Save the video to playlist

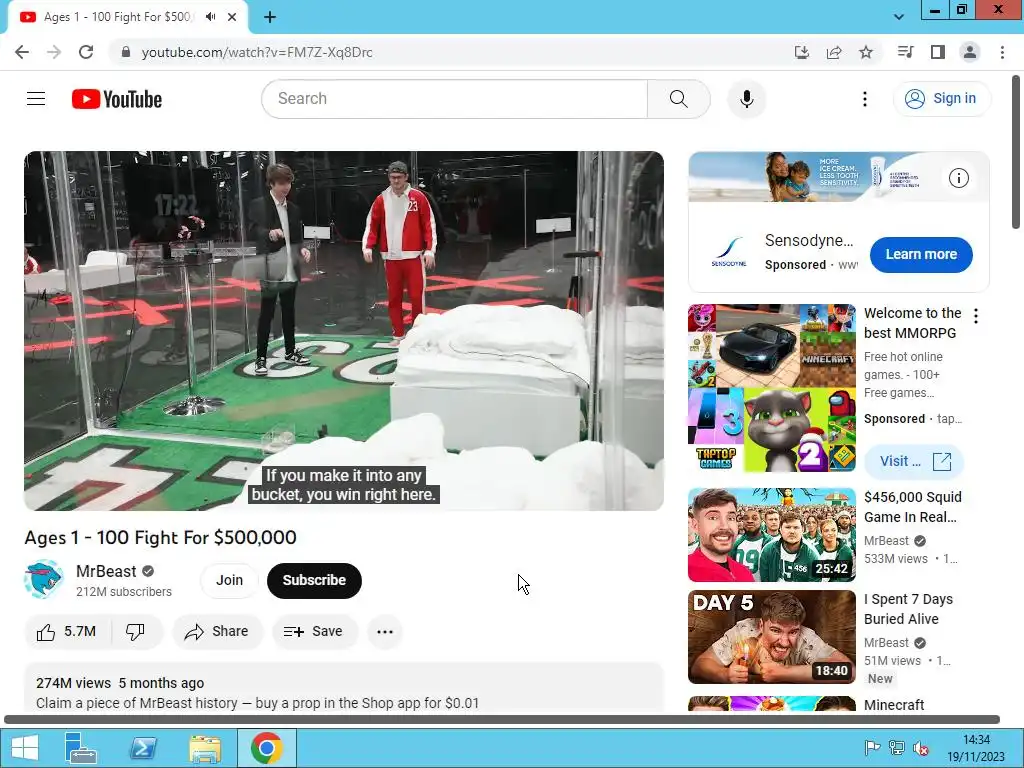click(314, 632)
